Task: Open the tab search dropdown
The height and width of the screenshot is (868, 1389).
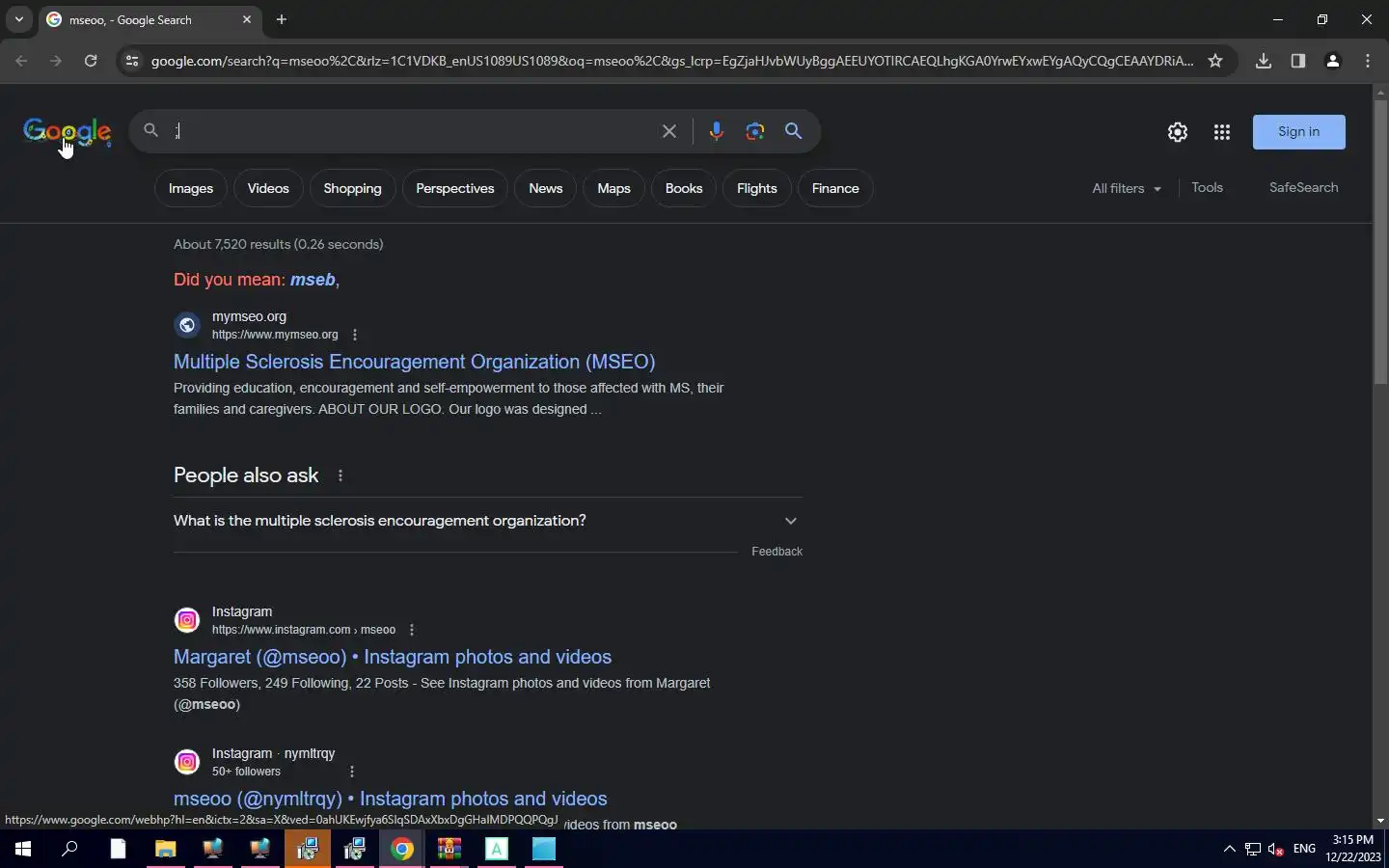Action: pos(18,19)
